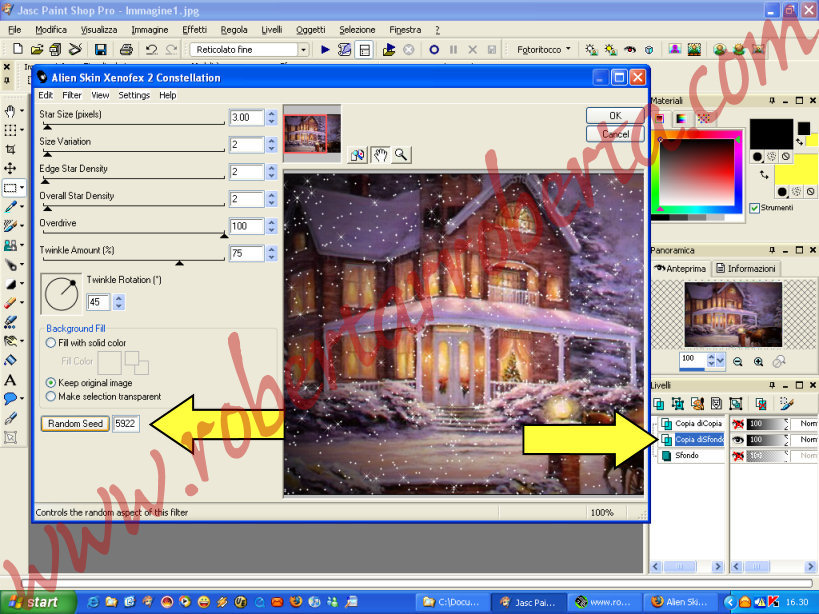This screenshot has height=614, width=819.
Task: Click the Open folder icon in toolbar
Action: 37,49
